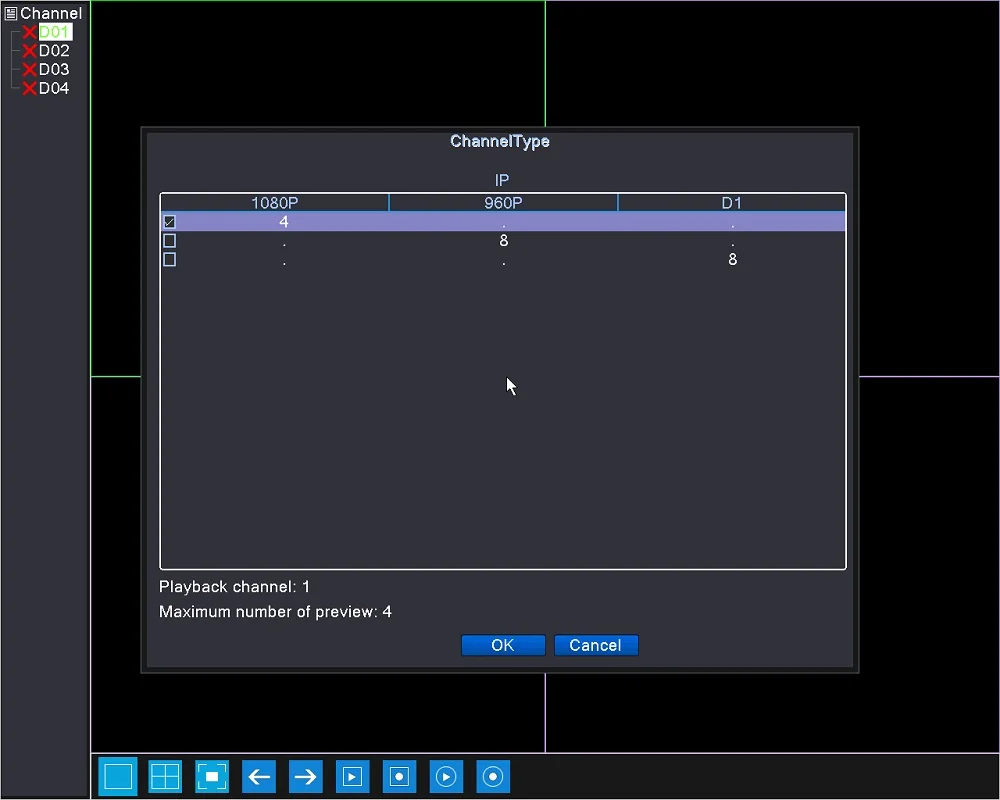Cancel the ChannelType dialog
Image resolution: width=1000 pixels, height=800 pixels.
point(596,645)
